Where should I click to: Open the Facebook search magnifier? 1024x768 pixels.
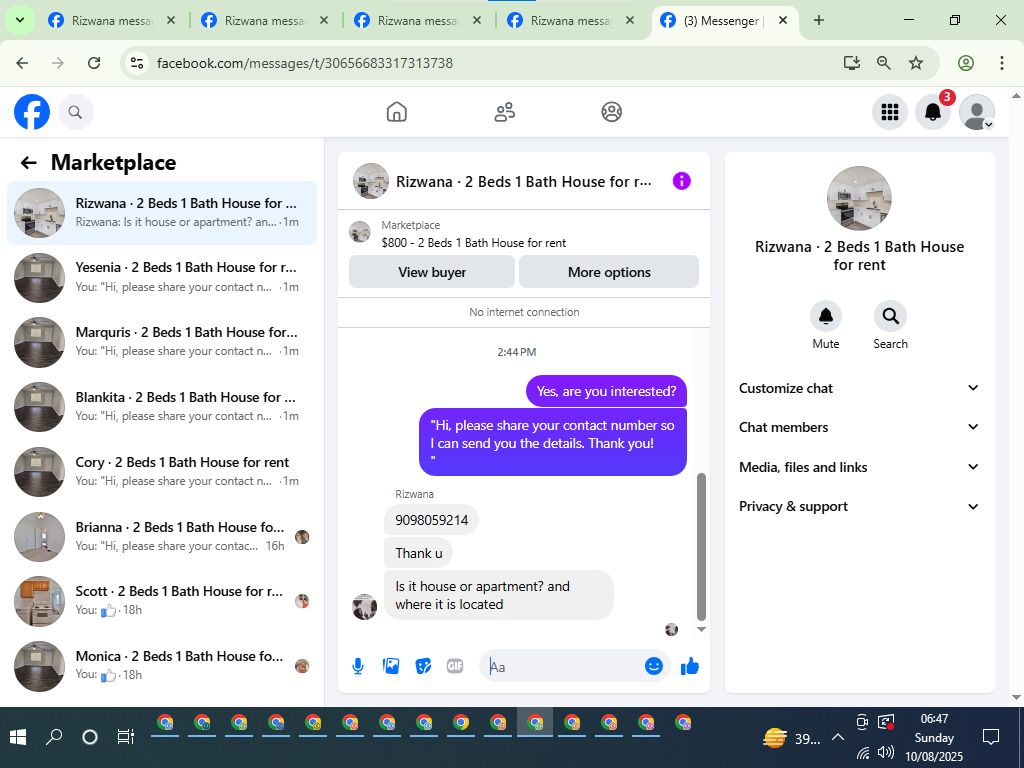(76, 112)
